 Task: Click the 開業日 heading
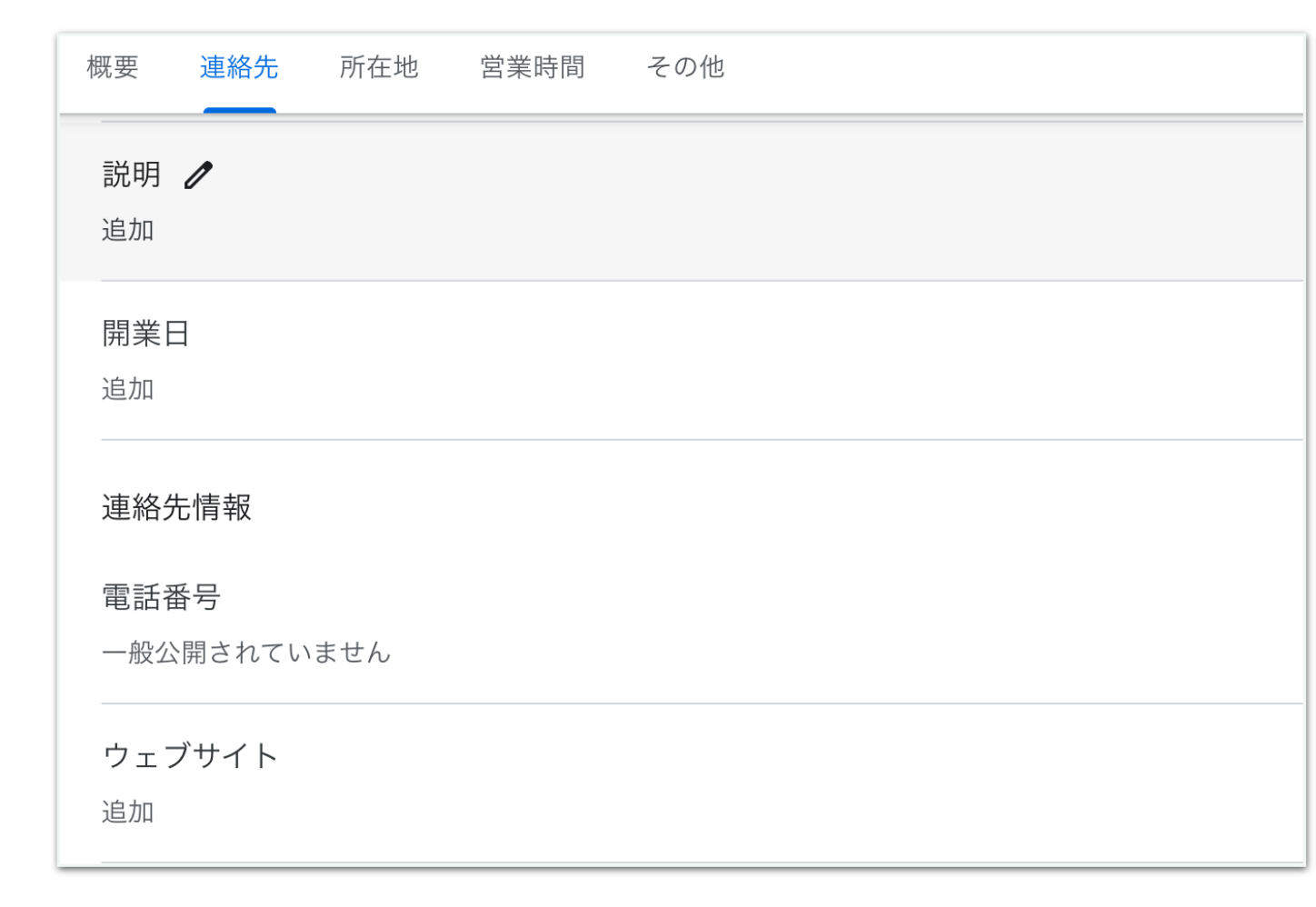(145, 334)
